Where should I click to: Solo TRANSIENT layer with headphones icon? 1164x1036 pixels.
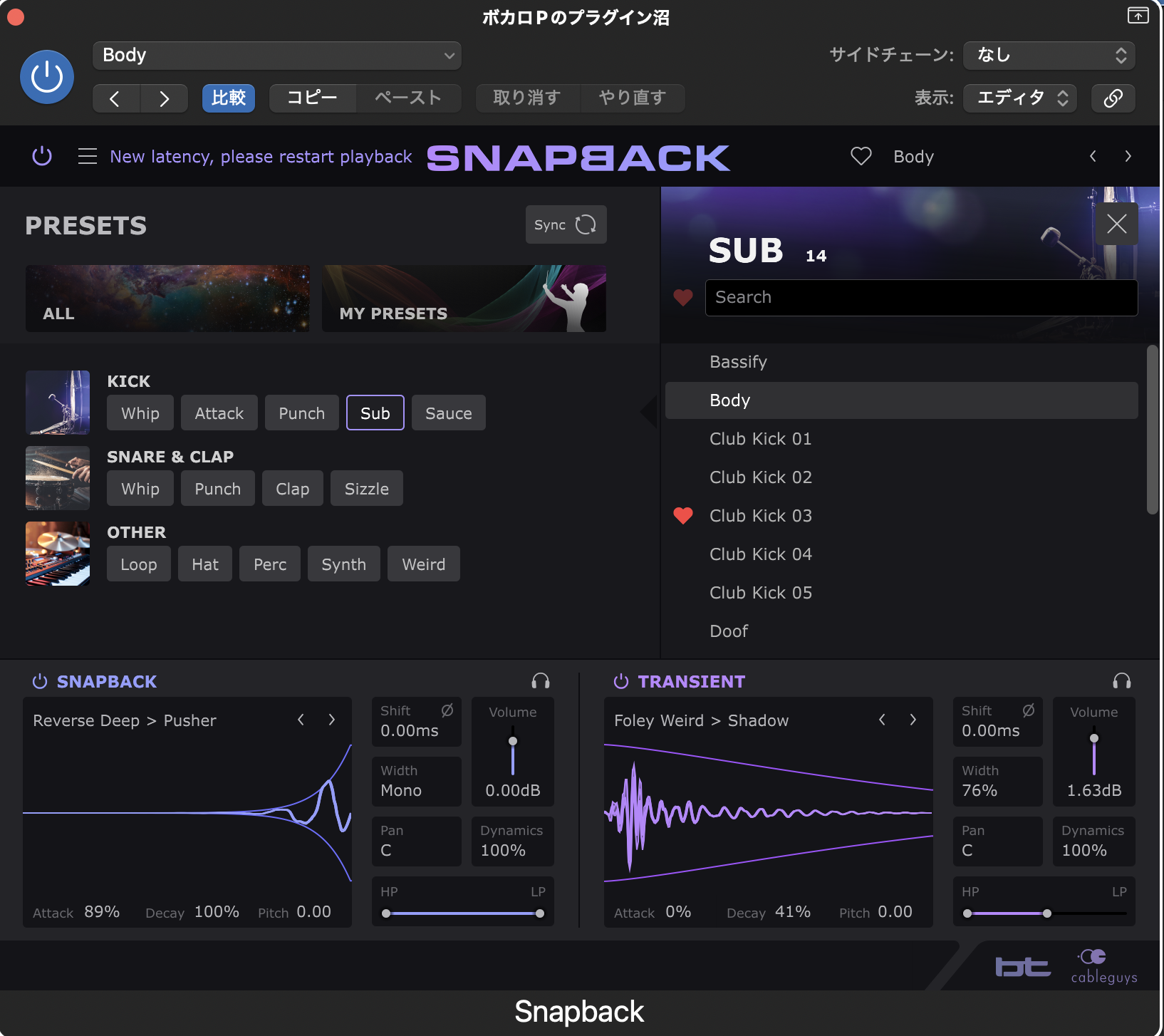1122,682
